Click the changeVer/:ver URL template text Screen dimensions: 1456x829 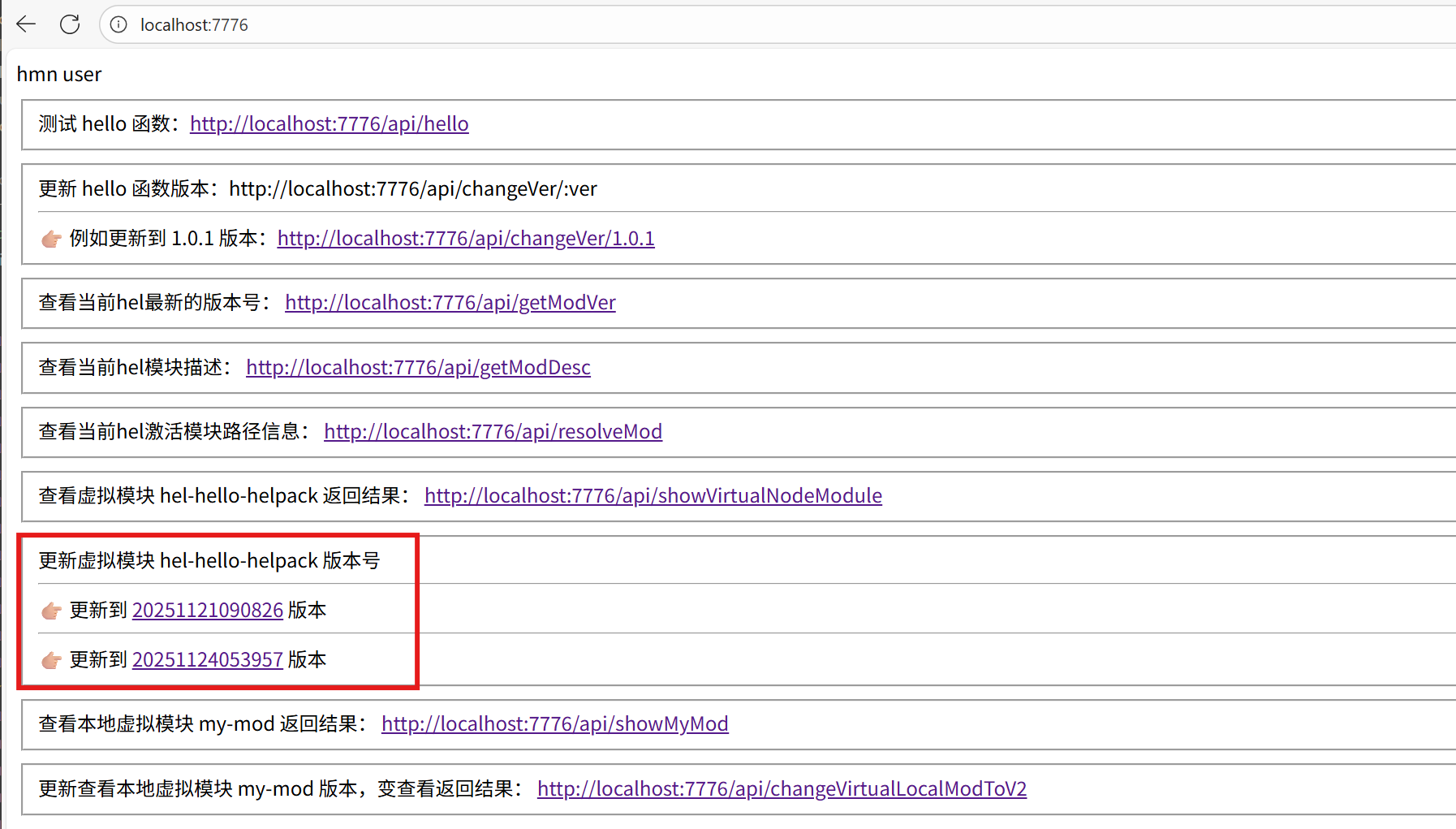412,188
